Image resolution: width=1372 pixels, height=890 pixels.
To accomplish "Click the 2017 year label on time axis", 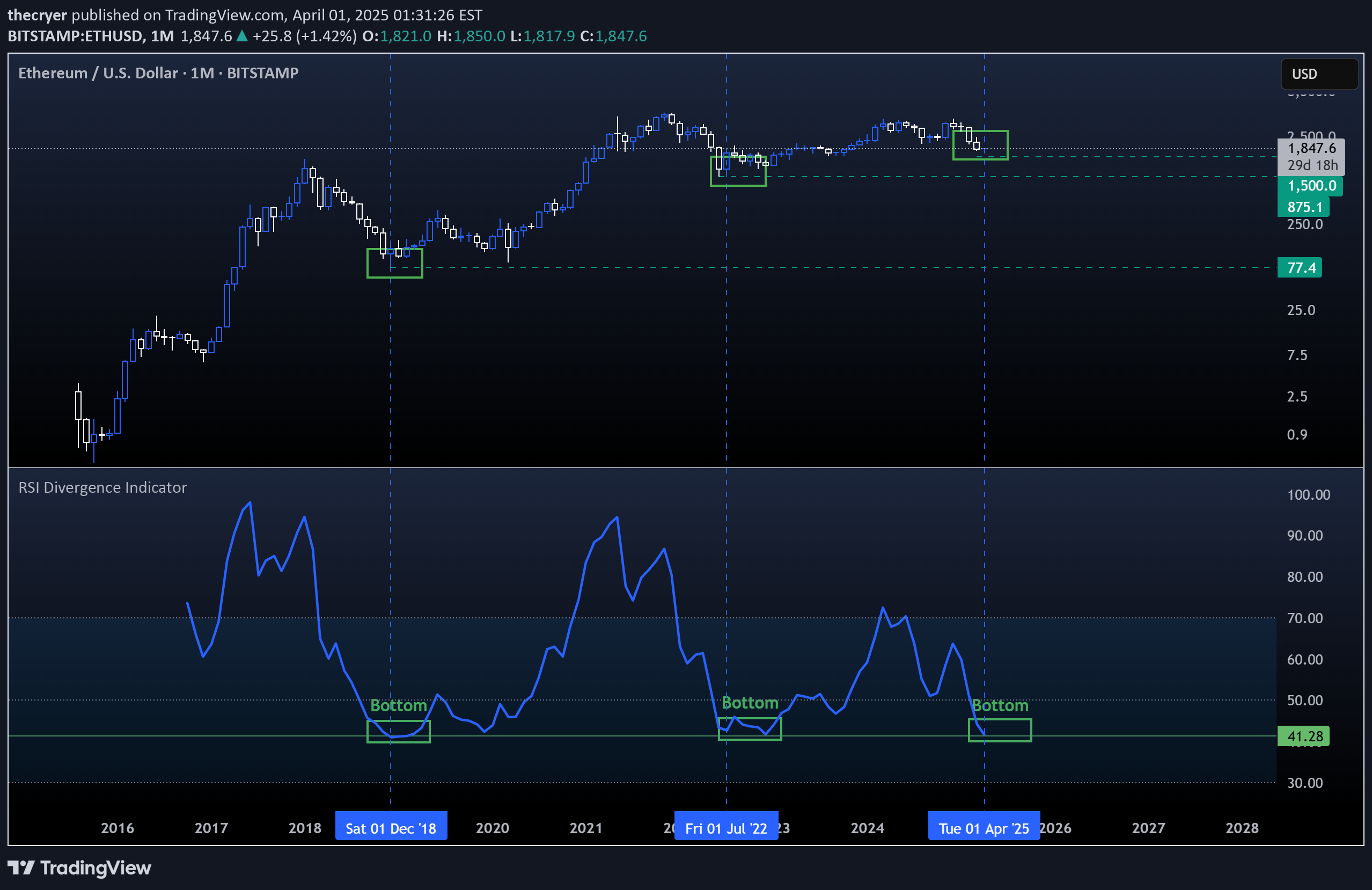I will coord(211,828).
